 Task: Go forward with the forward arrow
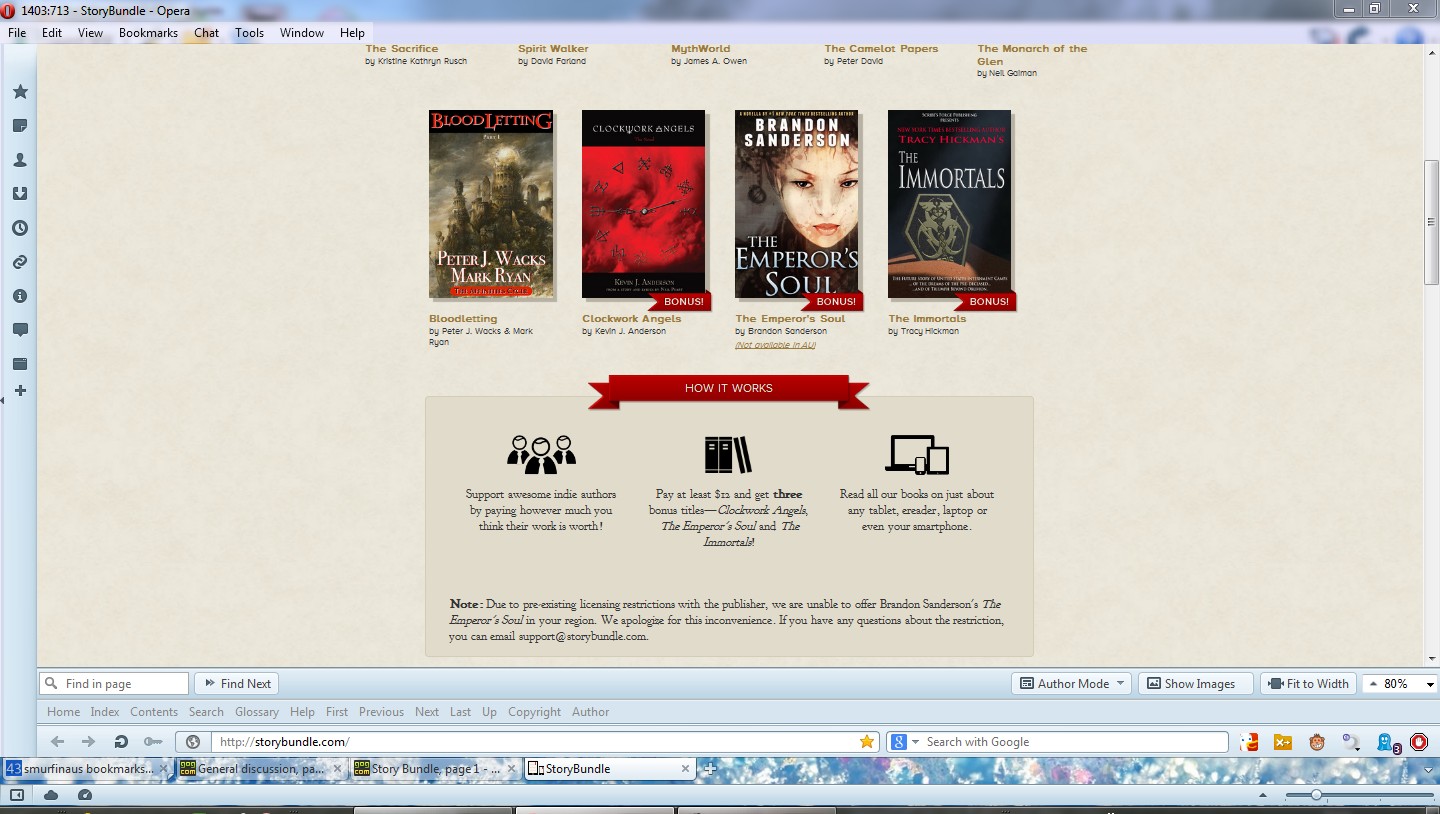point(88,742)
